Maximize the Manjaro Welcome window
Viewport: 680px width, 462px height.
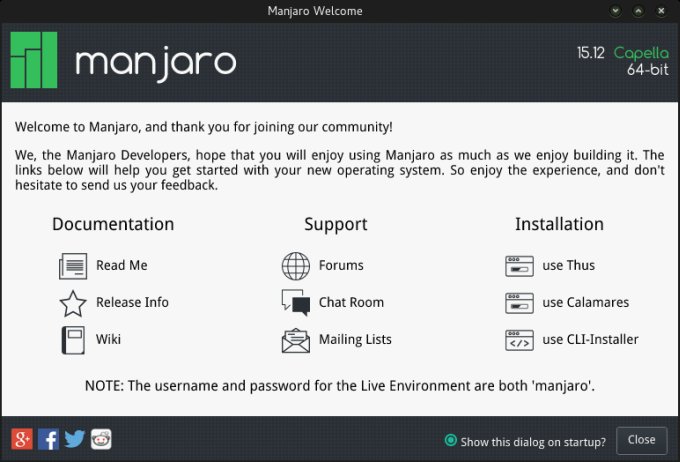(638, 11)
